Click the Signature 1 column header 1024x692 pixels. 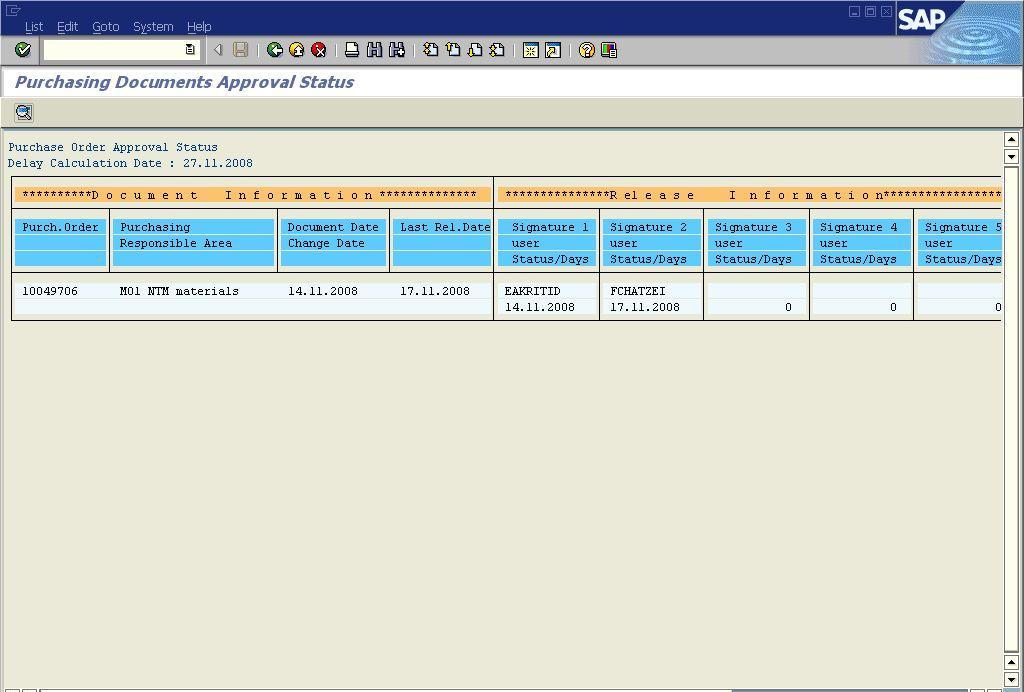pos(550,227)
